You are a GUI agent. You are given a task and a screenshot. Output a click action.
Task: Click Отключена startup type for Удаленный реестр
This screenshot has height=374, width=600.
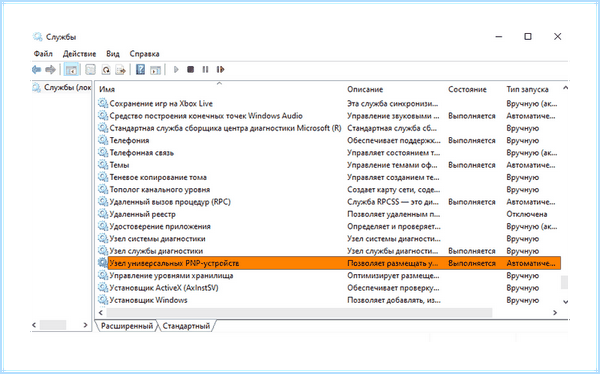(x=527, y=214)
